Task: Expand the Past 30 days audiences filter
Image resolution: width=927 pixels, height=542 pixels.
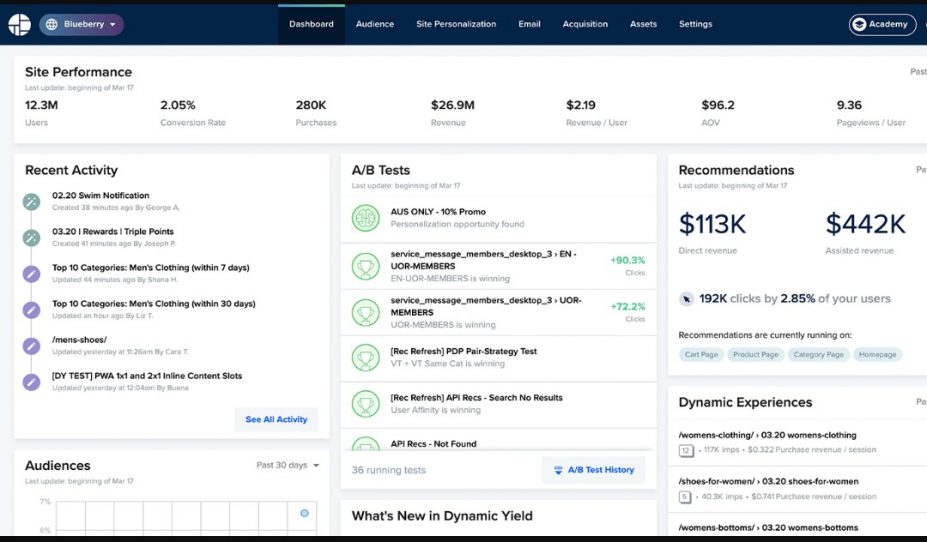Action: coord(288,465)
